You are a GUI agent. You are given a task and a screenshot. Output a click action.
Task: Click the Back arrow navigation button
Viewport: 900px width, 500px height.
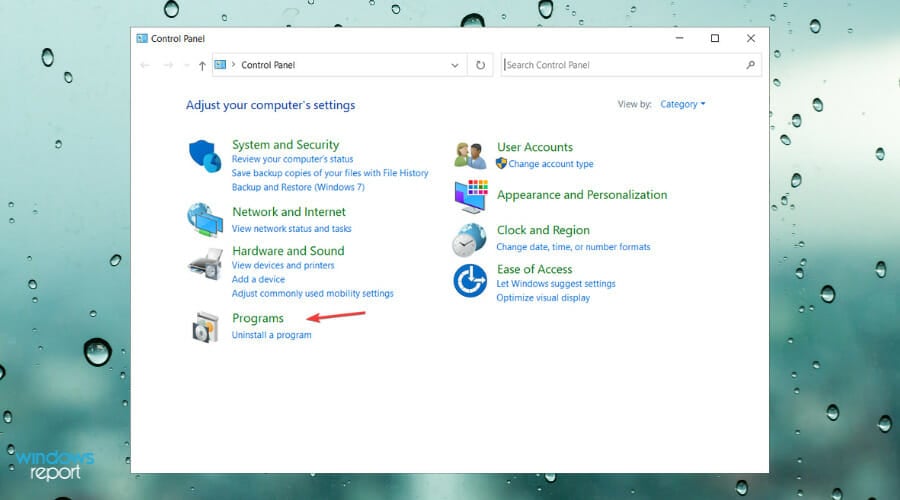click(145, 65)
